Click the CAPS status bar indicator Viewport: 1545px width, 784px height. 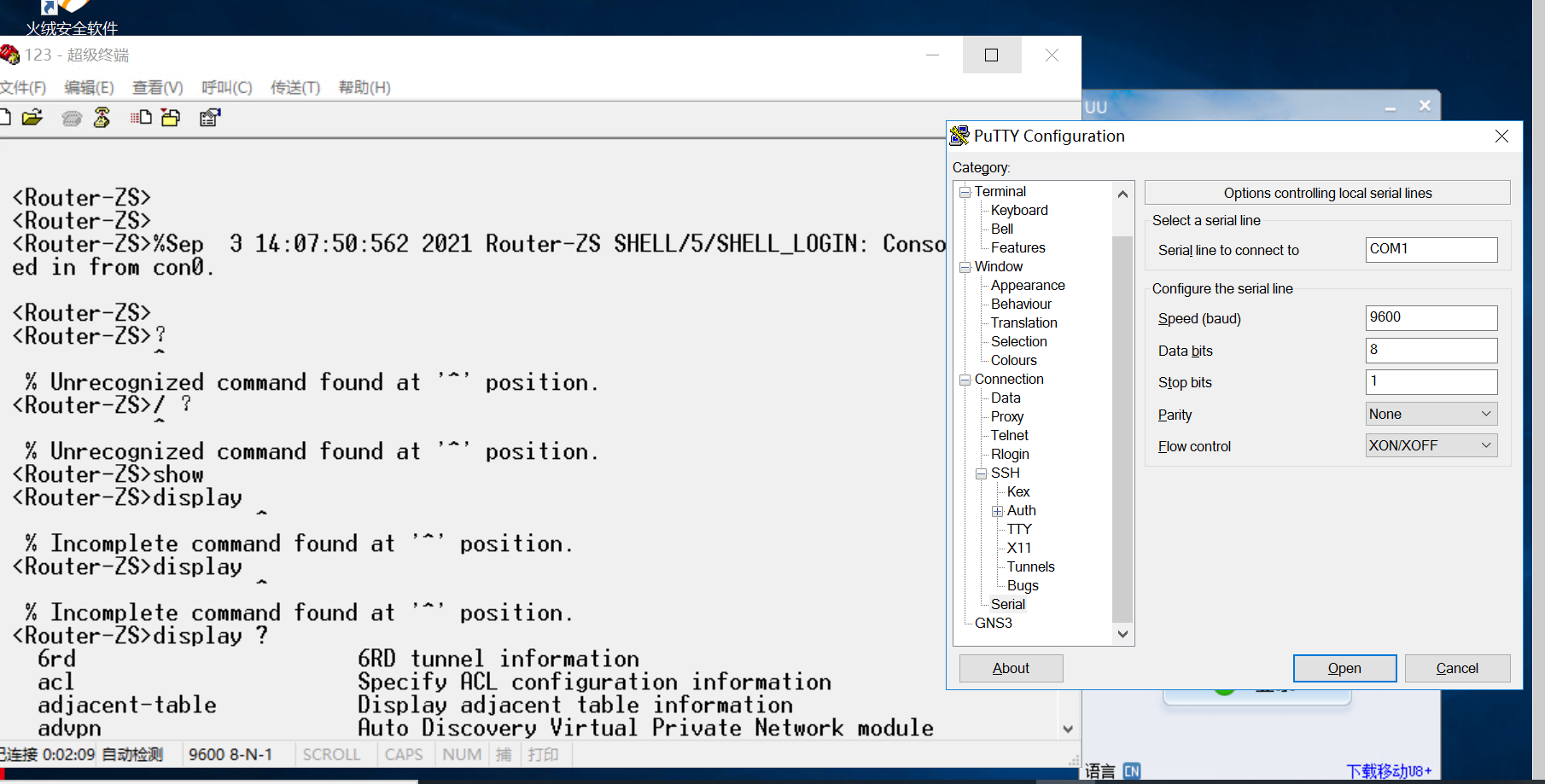pyautogui.click(x=404, y=755)
